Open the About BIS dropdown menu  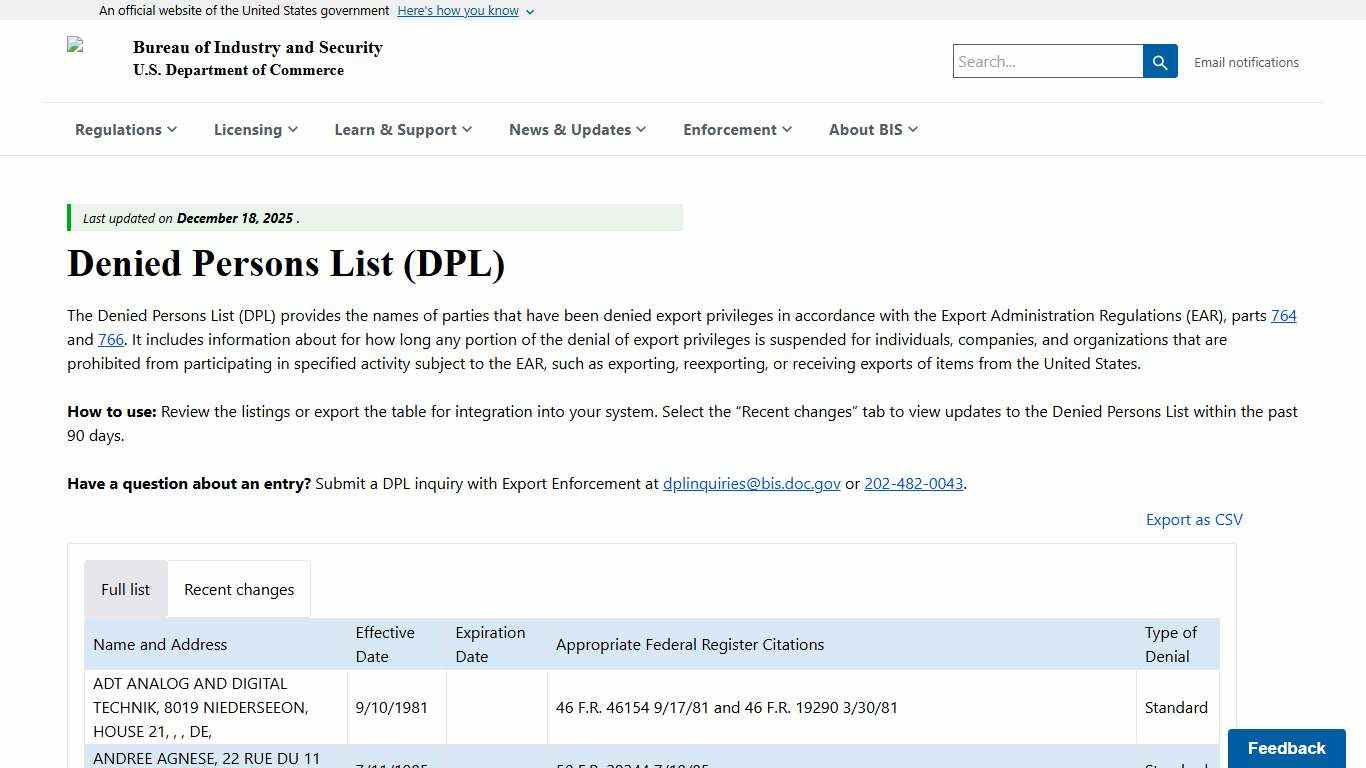click(x=872, y=129)
